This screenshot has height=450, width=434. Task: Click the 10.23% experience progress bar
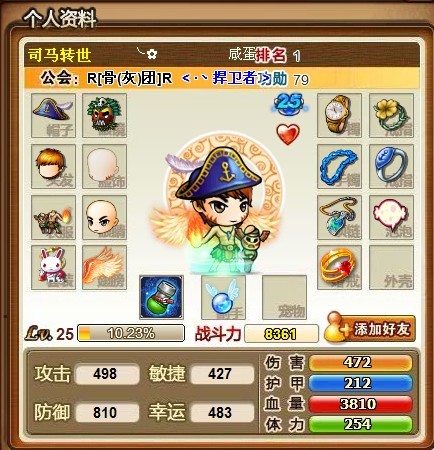131,333
